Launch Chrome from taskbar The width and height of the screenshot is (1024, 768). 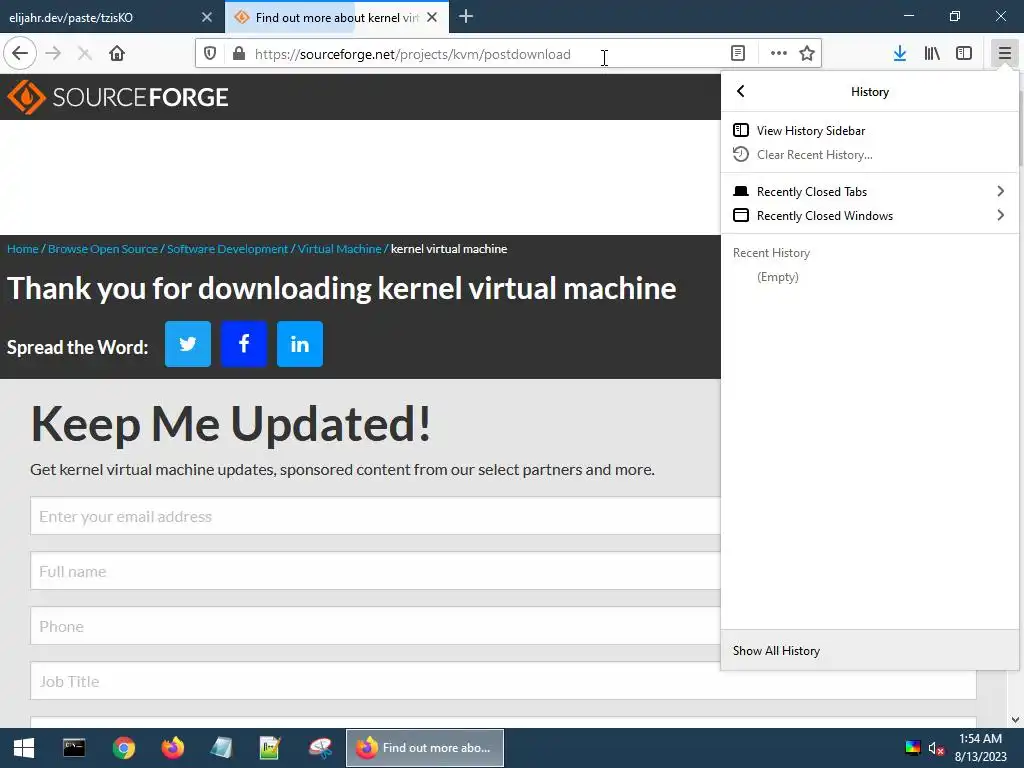(123, 748)
